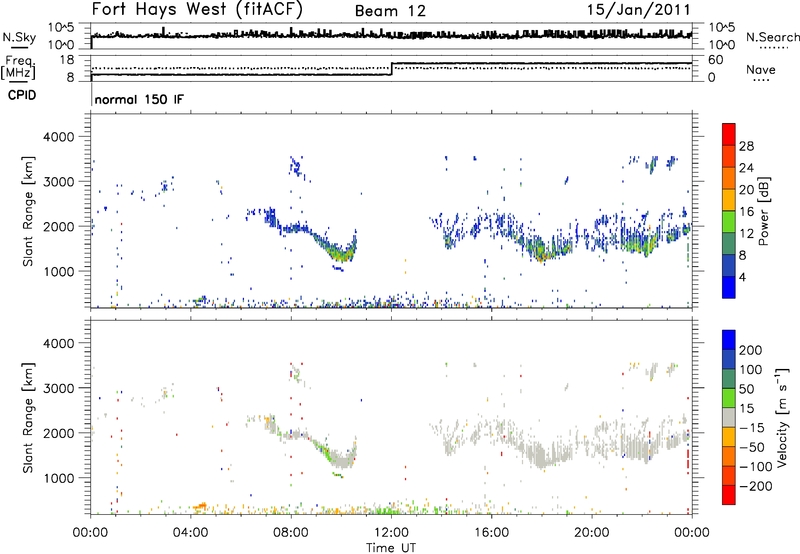
Task: Click the "N.Sky" legend label
Action: pyautogui.click(x=19, y=37)
